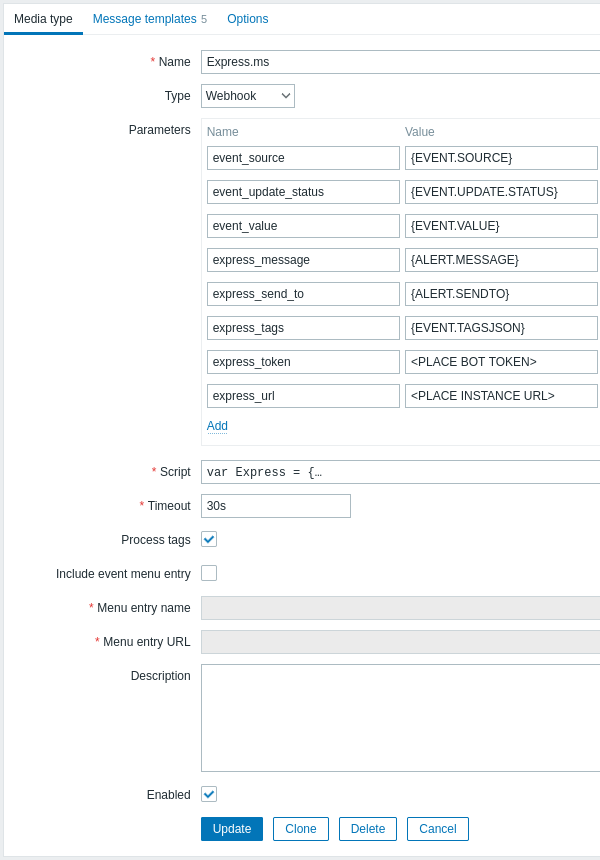Open the Script editor field
Screen dimensions: 600x860
pyautogui.click(x=400, y=472)
